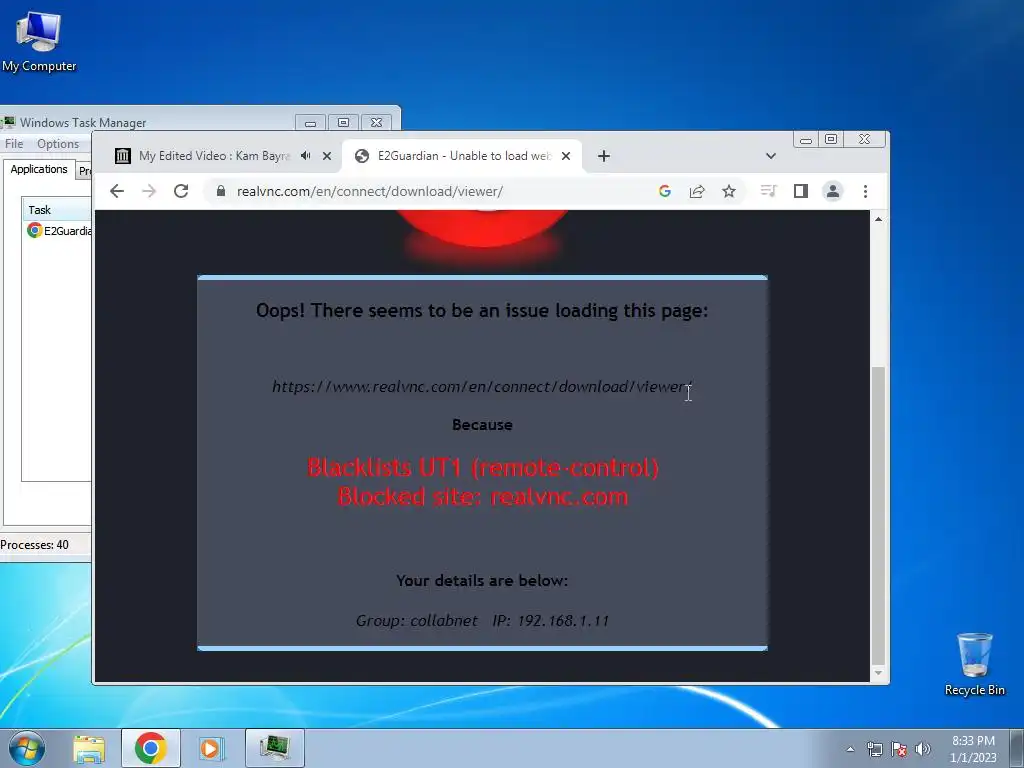Open My Computer desktop icon
1024x768 pixels.
click(x=39, y=40)
